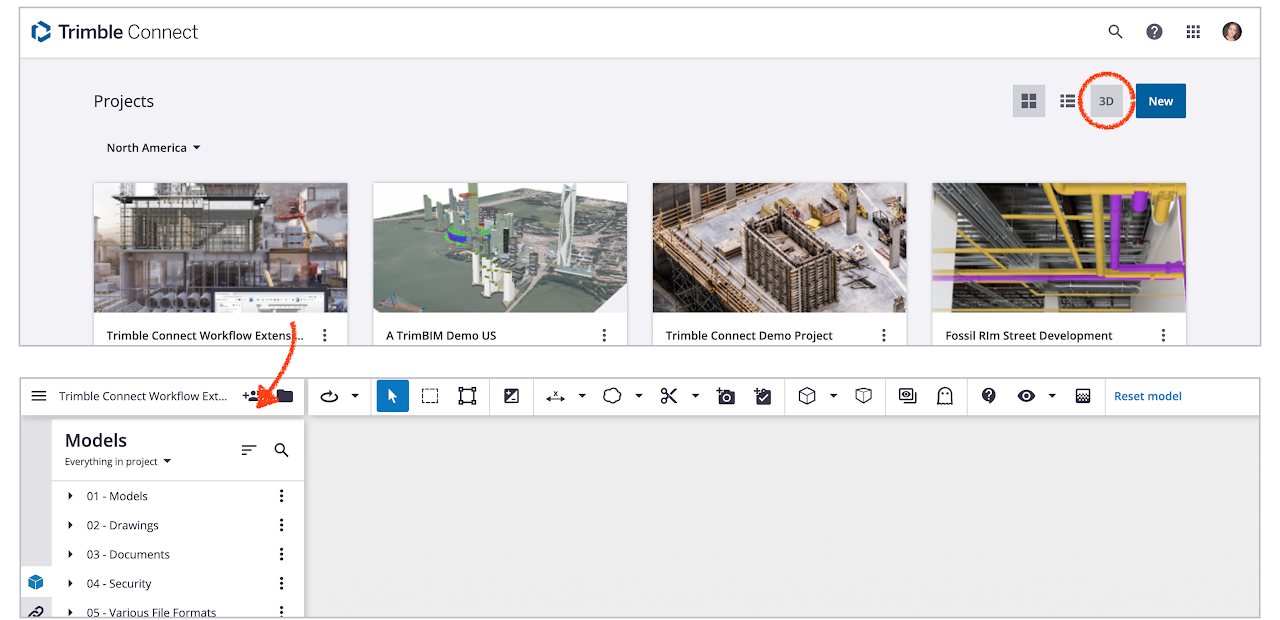Open the markup tool
The width and height of the screenshot is (1280, 620).
(763, 396)
